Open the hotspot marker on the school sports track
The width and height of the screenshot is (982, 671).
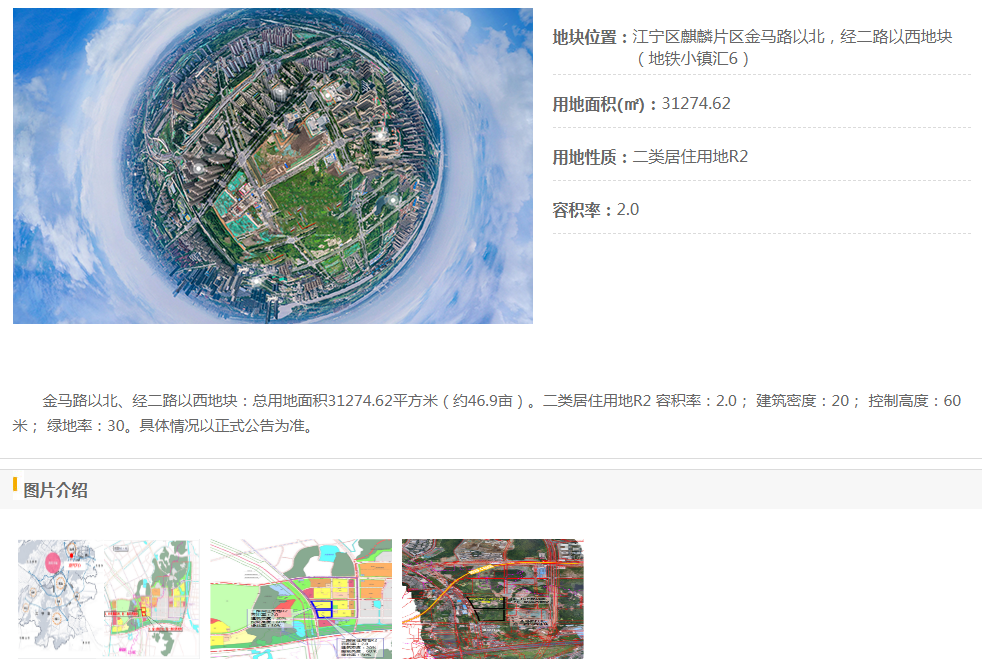[x=327, y=95]
